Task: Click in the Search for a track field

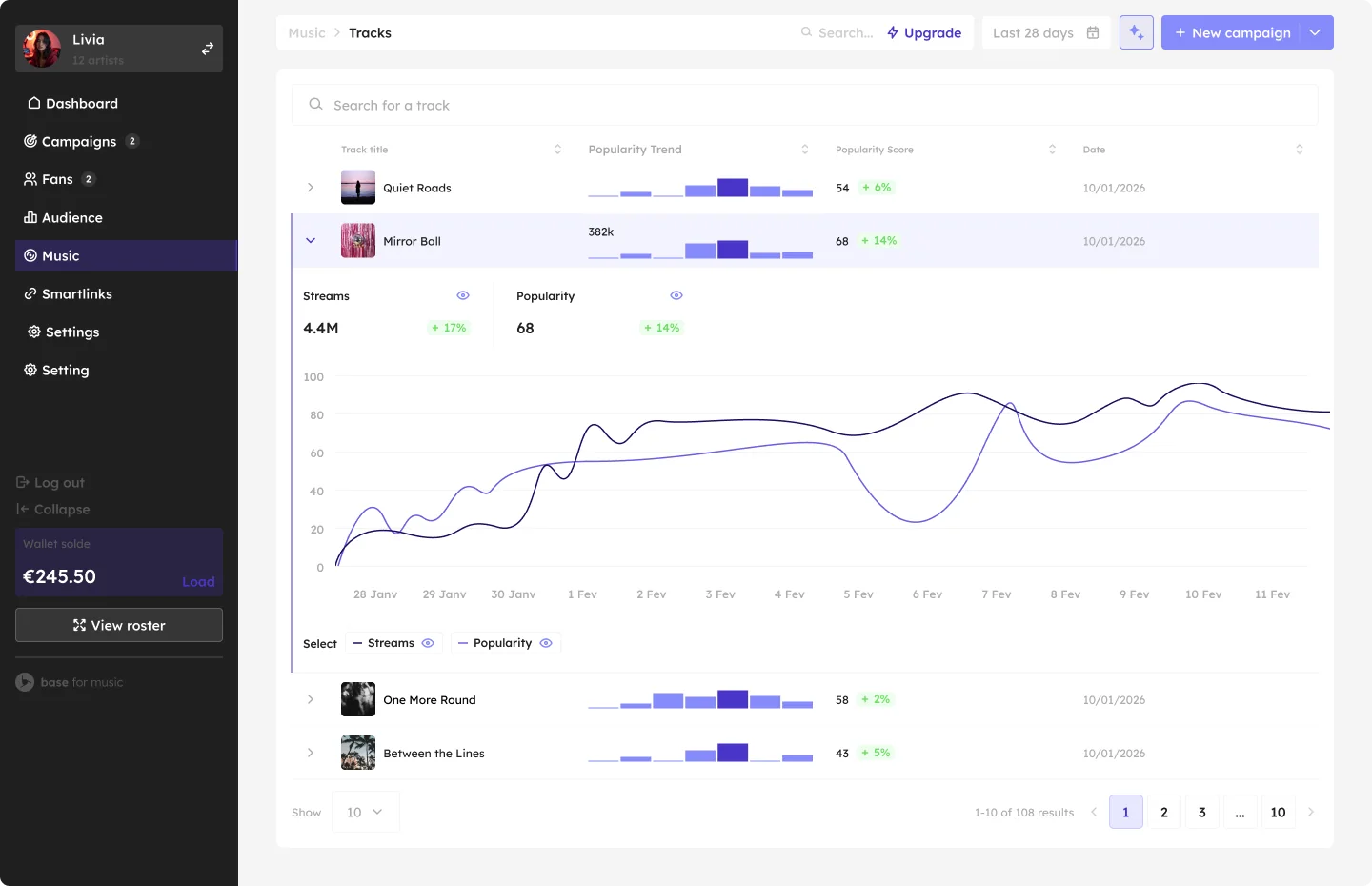Action: point(805,105)
